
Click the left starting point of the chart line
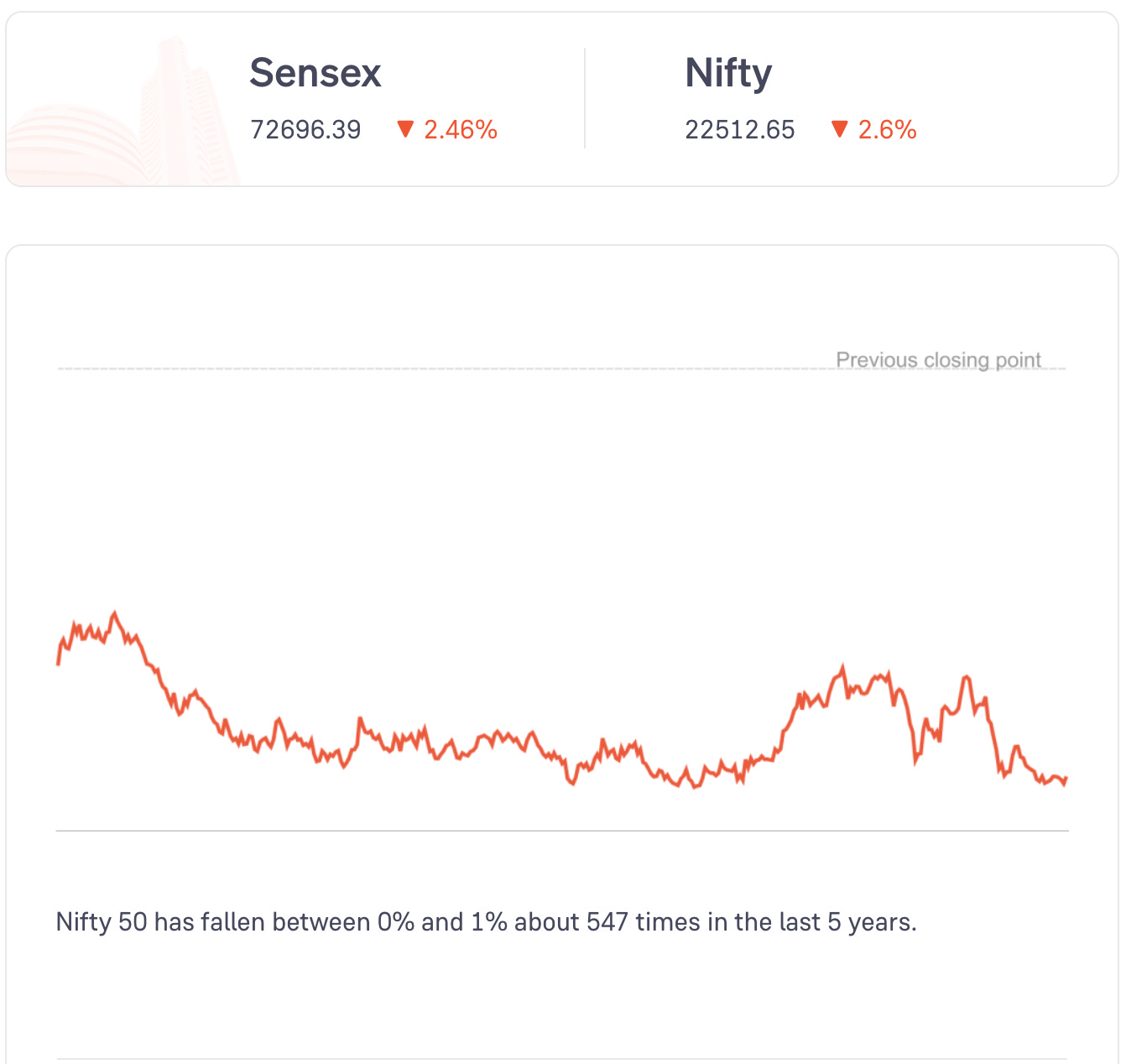(x=58, y=663)
